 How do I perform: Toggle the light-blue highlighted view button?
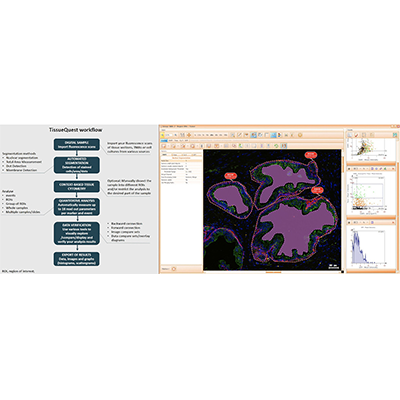(273, 135)
